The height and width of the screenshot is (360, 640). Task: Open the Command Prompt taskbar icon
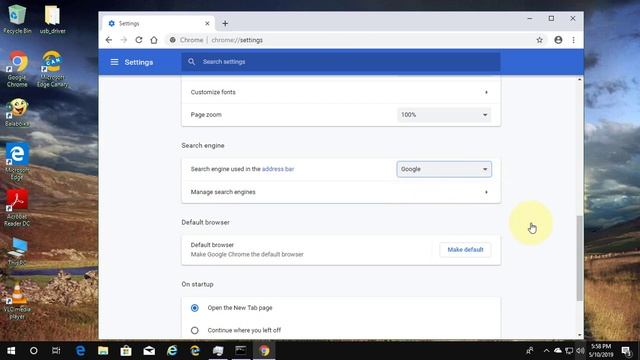click(241, 351)
